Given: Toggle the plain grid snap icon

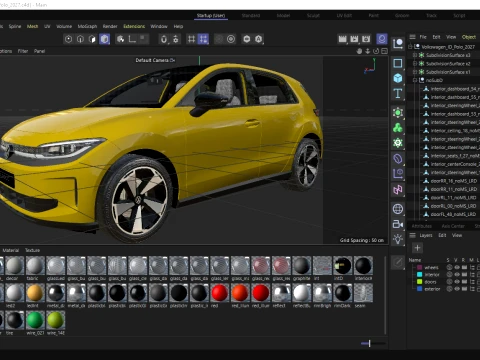Looking at the screenshot, I should pyautogui.click(x=191, y=39).
